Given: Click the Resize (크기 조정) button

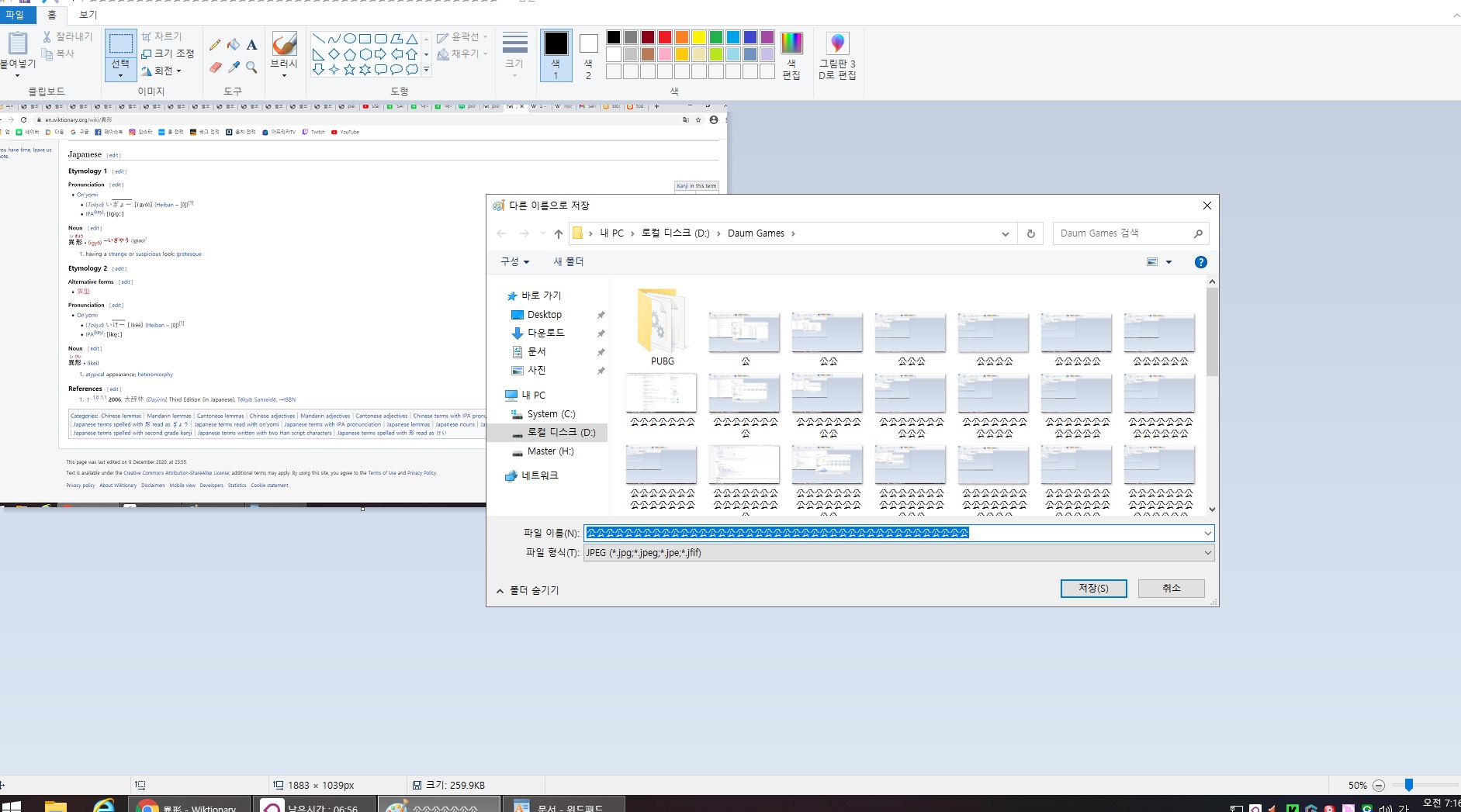Looking at the screenshot, I should tap(168, 54).
